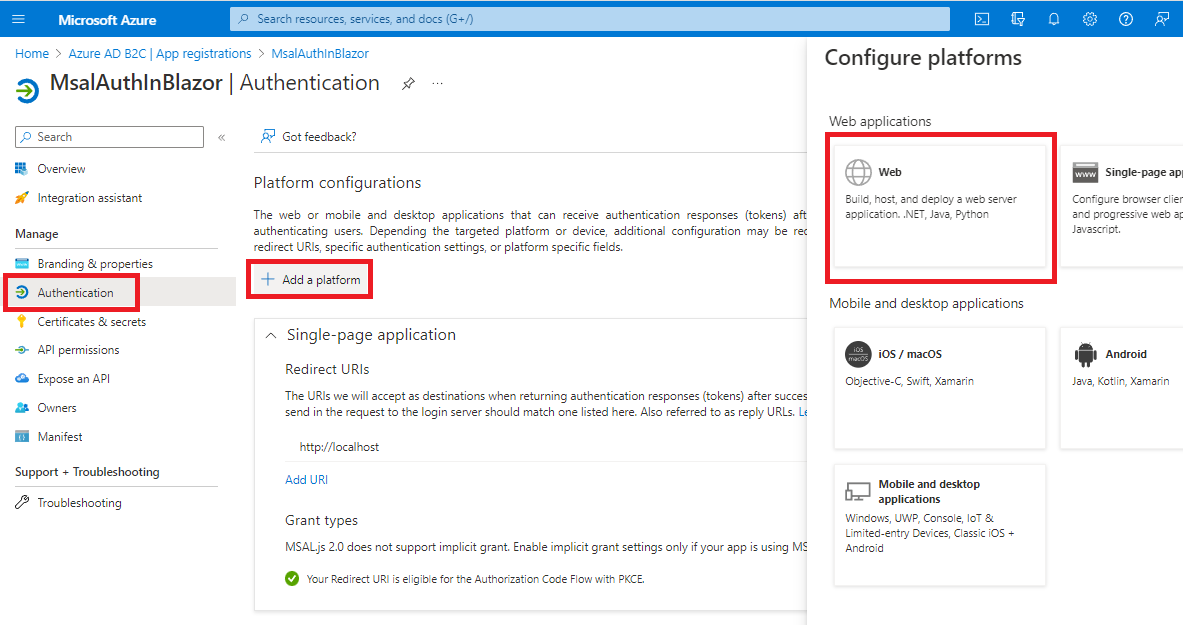The width and height of the screenshot is (1183, 625).
Task: Select the Single-page application card
Action: tap(1121, 205)
